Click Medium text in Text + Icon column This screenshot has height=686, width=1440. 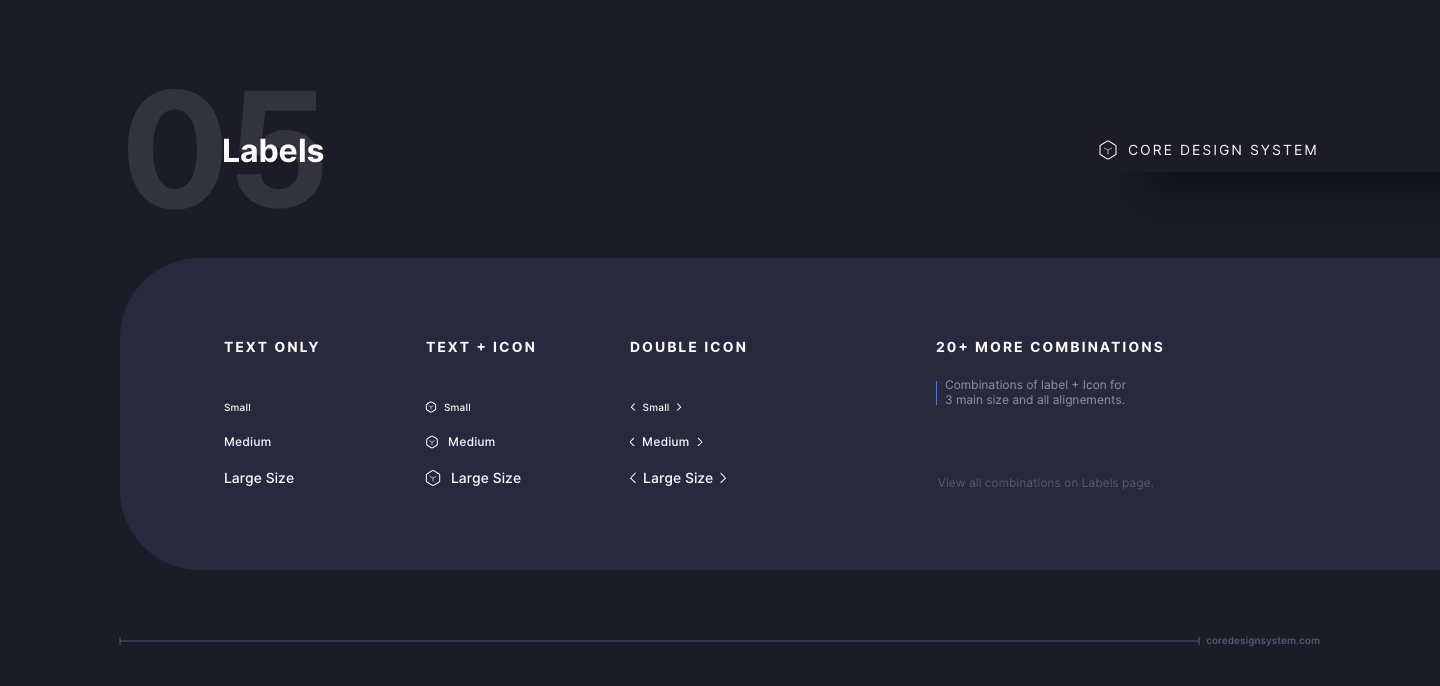pos(471,442)
